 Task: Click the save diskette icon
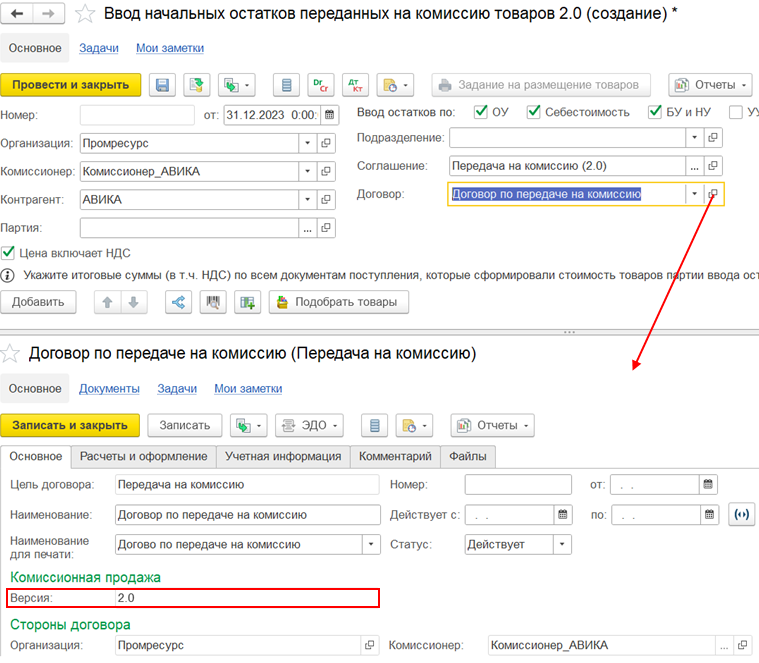(162, 85)
